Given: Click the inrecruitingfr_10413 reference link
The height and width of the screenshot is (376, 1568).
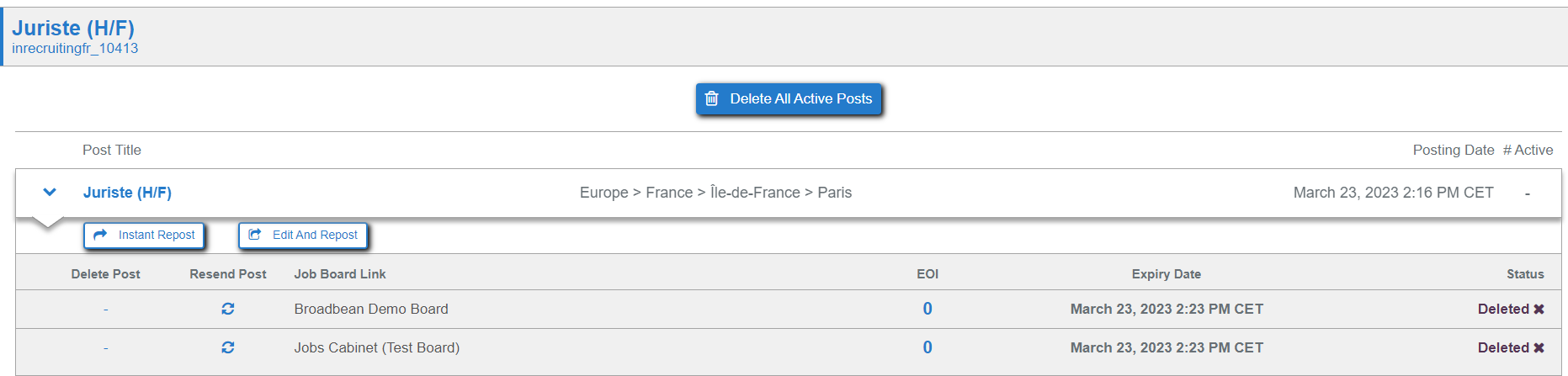Looking at the screenshot, I should tap(75, 49).
